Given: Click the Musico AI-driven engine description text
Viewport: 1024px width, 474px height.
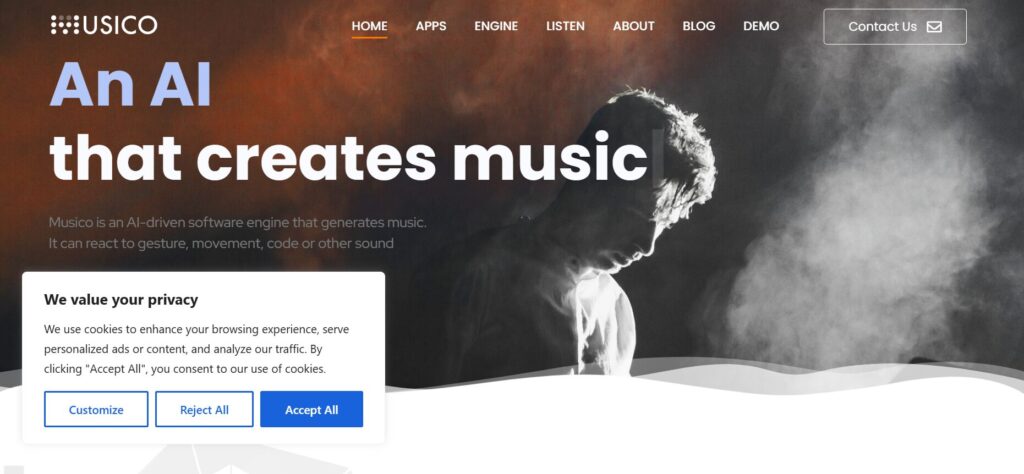Looking at the screenshot, I should pos(238,233).
